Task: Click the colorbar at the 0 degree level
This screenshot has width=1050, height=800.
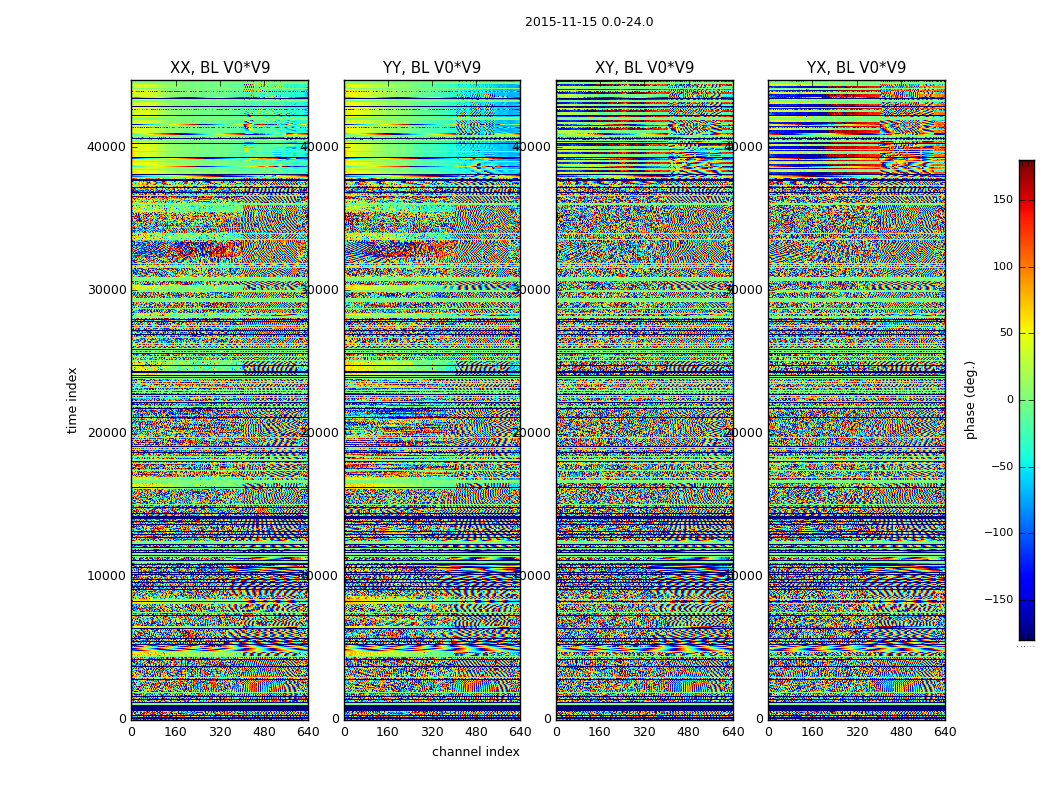Action: 1027,400
